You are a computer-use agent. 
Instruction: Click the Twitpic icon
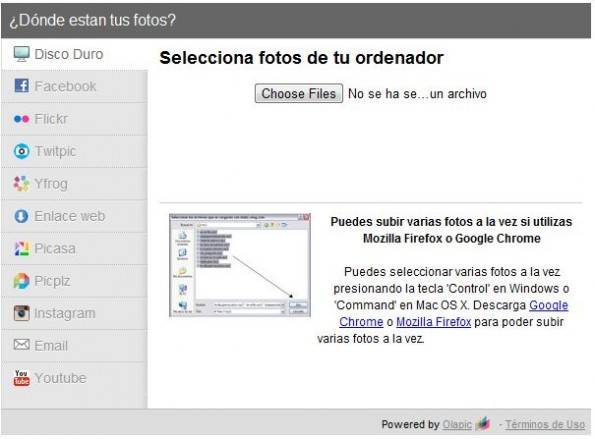point(21,151)
